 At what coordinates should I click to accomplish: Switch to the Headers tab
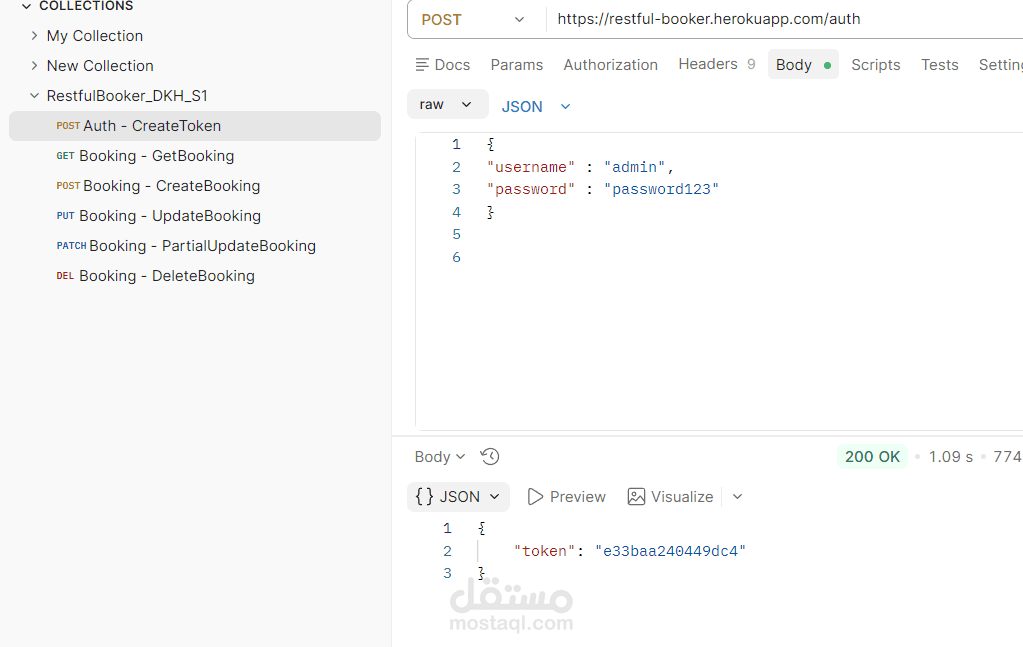coord(708,64)
